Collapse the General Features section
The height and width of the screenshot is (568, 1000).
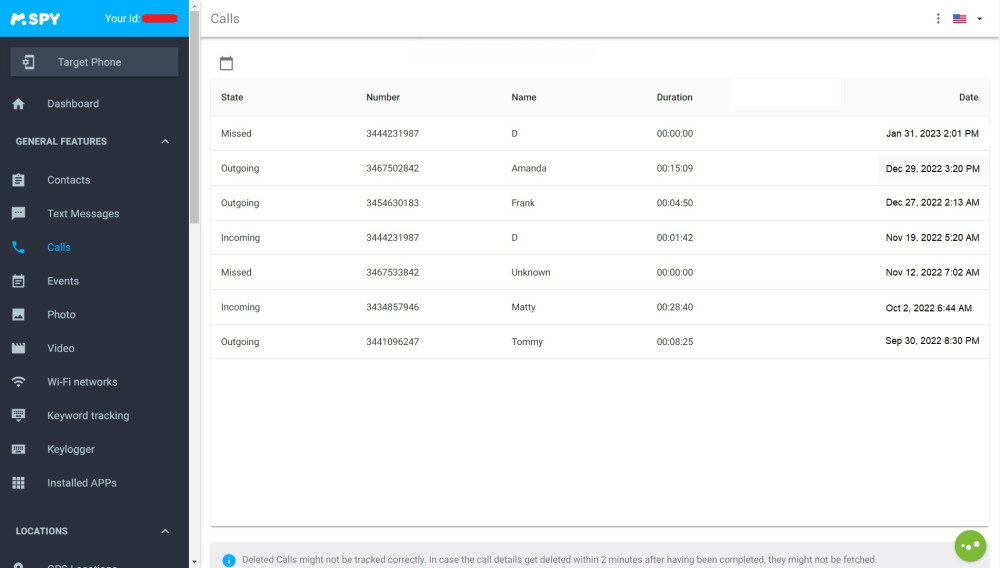[165, 142]
